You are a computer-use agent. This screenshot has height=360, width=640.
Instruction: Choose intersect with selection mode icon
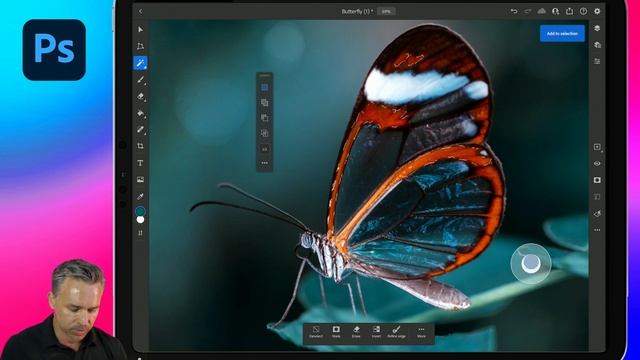coord(264,133)
